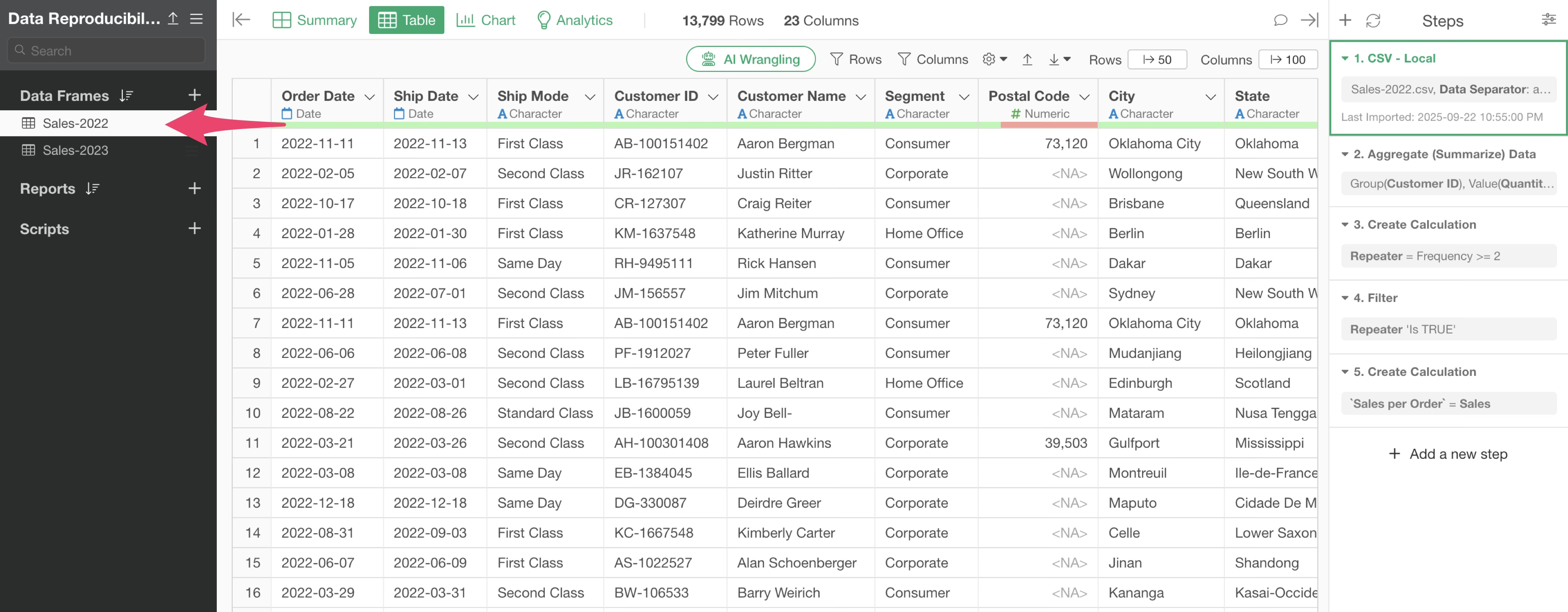Click the AI Wrangling button
The image size is (1568, 612).
click(751, 59)
